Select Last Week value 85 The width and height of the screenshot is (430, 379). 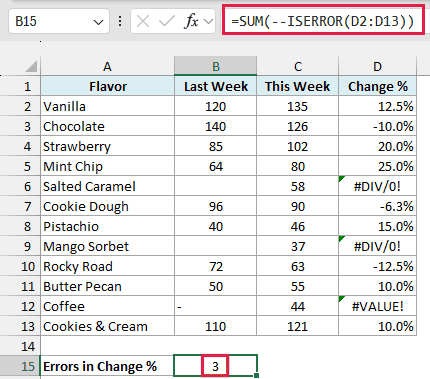(x=215, y=146)
